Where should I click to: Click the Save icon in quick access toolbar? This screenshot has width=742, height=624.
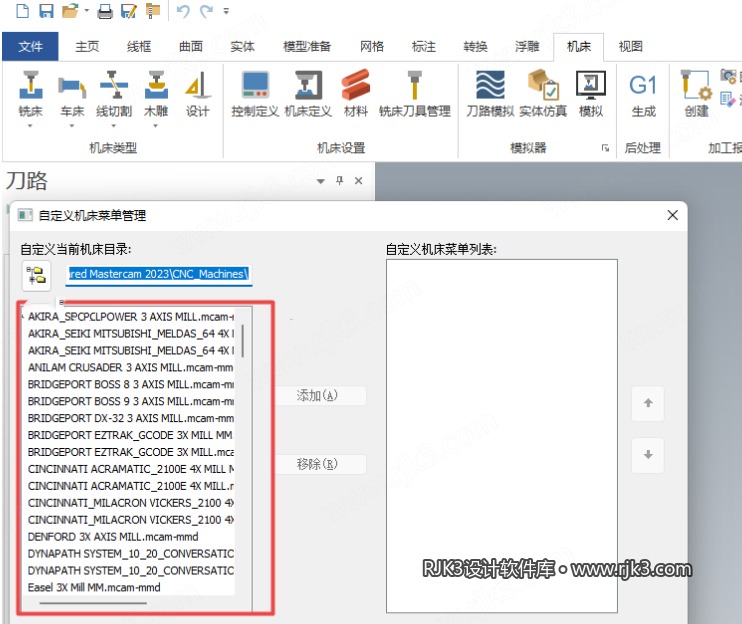46,10
